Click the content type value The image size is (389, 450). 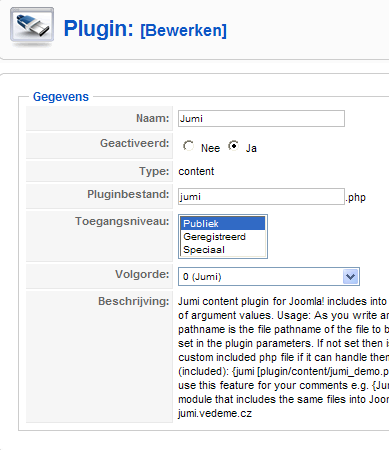pos(196,171)
